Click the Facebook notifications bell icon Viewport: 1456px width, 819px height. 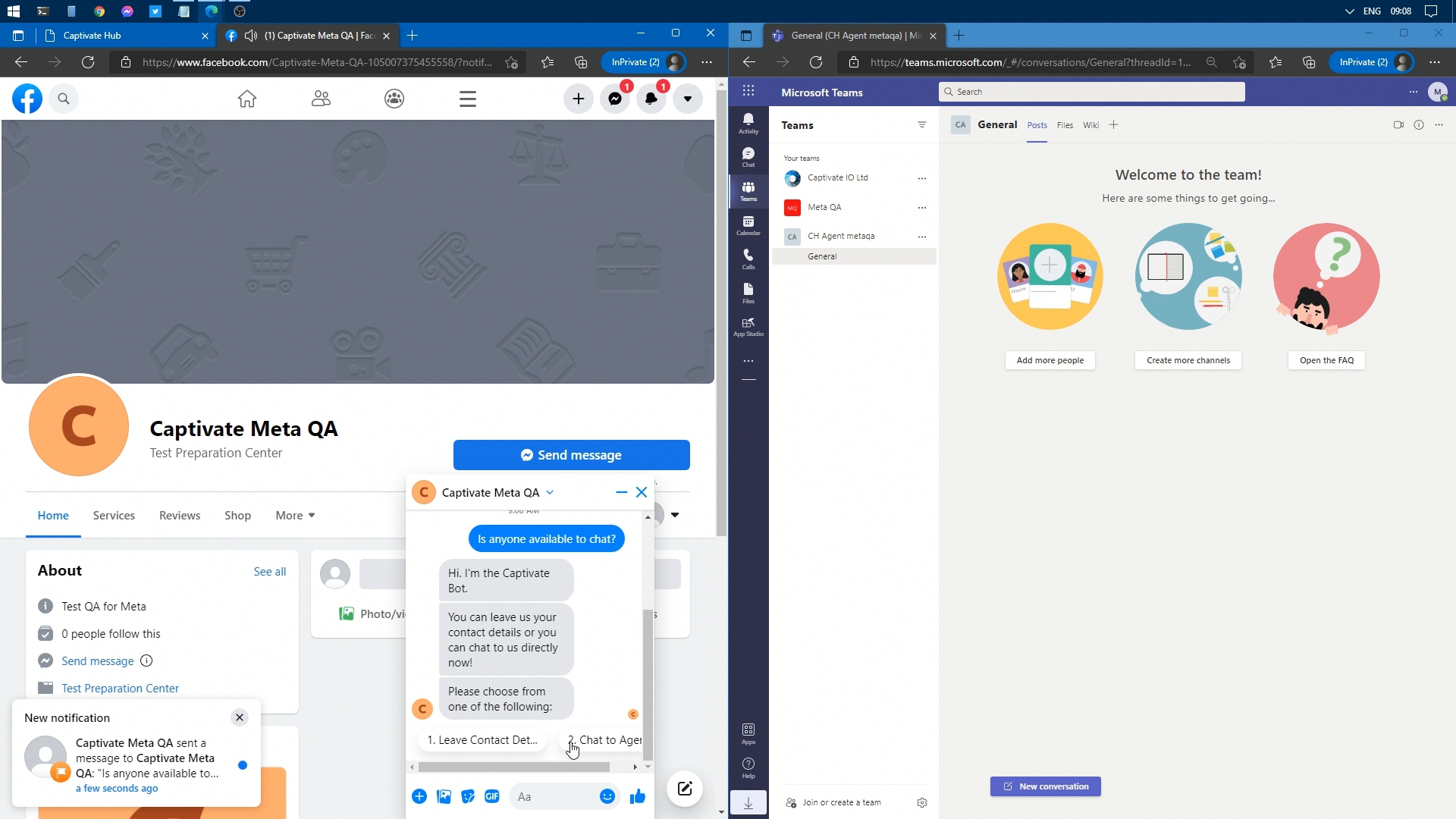651,99
